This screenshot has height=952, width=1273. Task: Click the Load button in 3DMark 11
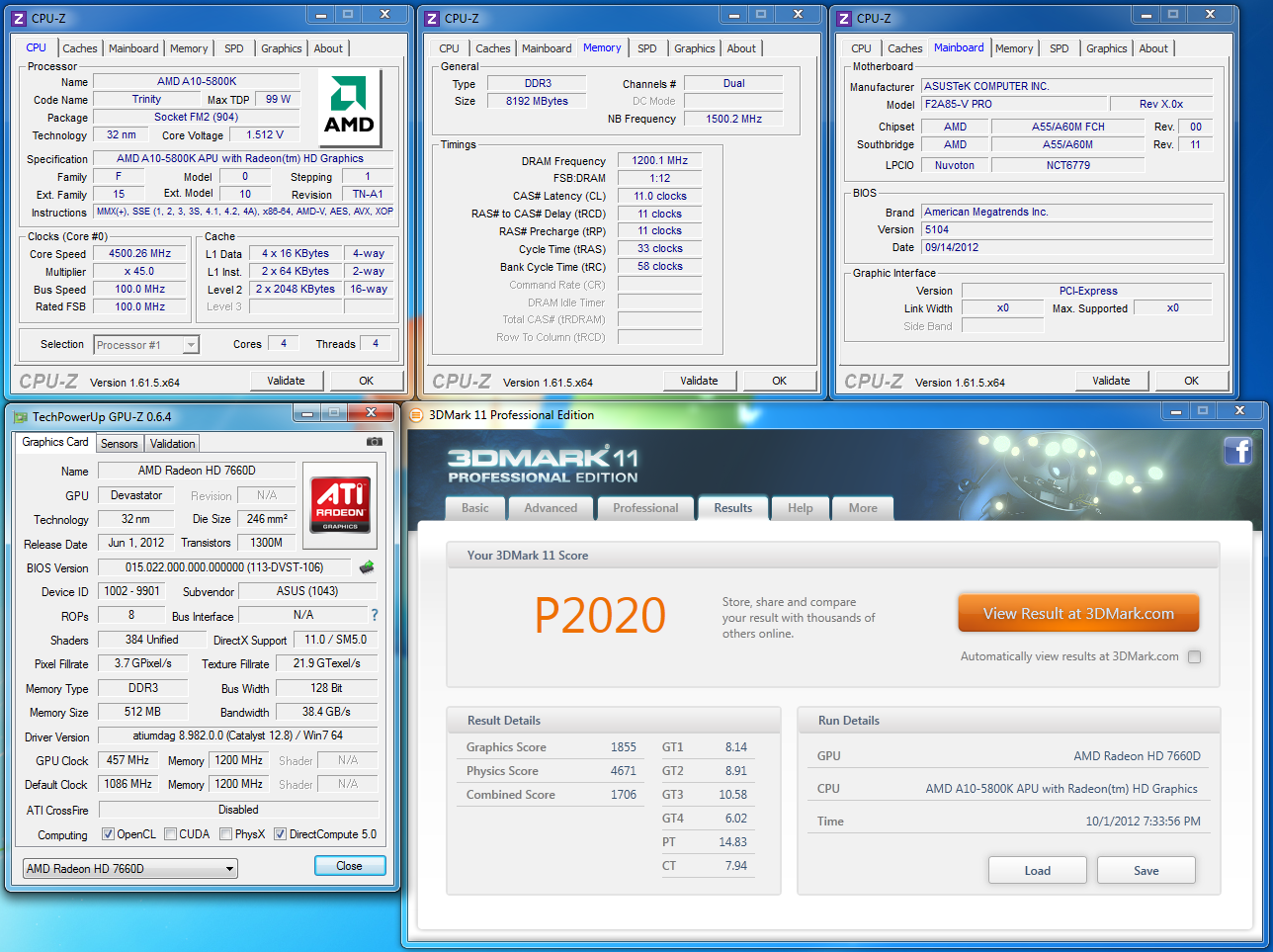pos(1038,871)
